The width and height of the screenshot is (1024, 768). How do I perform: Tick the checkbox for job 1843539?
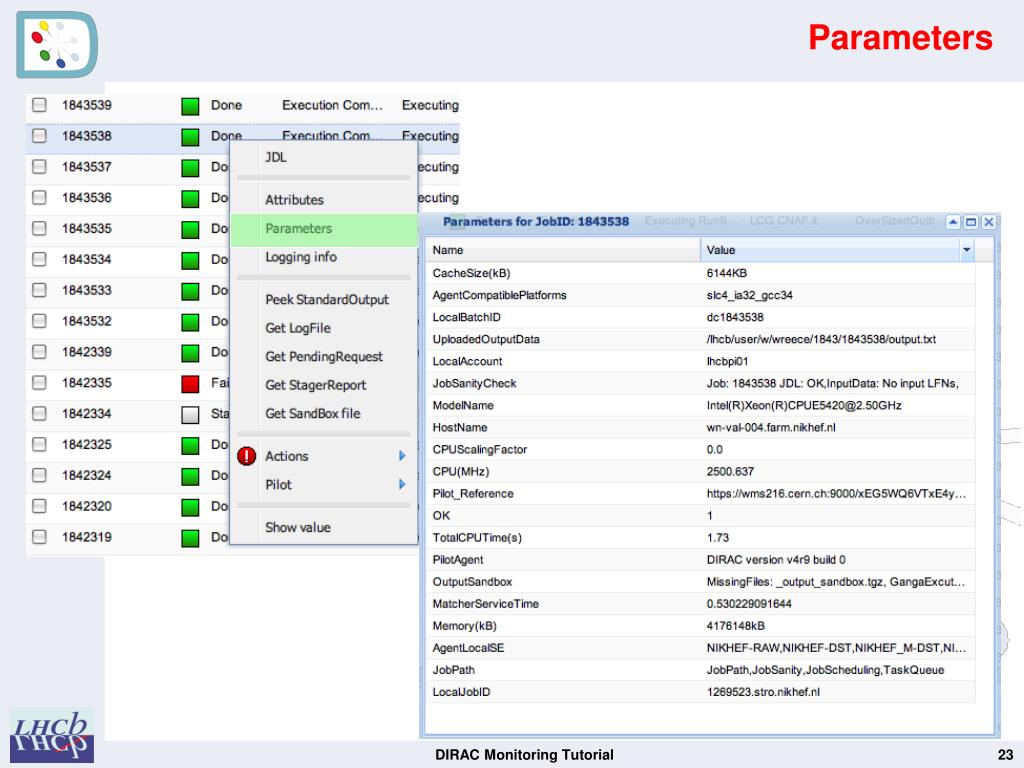(x=39, y=104)
